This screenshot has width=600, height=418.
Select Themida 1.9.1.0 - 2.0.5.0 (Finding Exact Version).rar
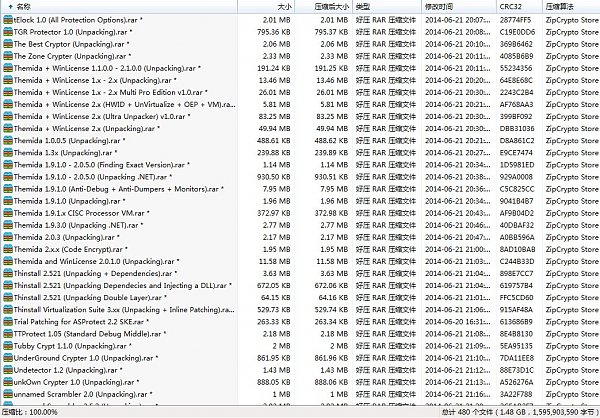101,165
